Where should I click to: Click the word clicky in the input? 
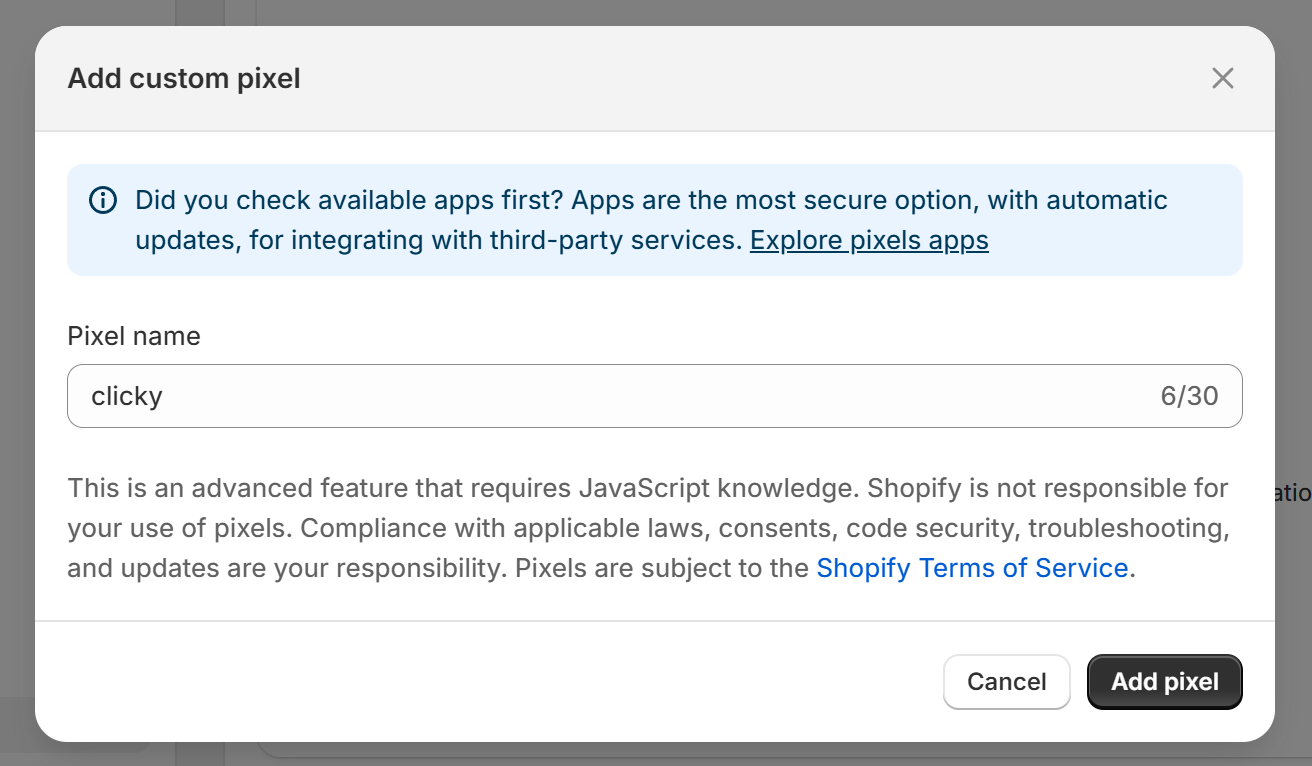[x=127, y=396]
